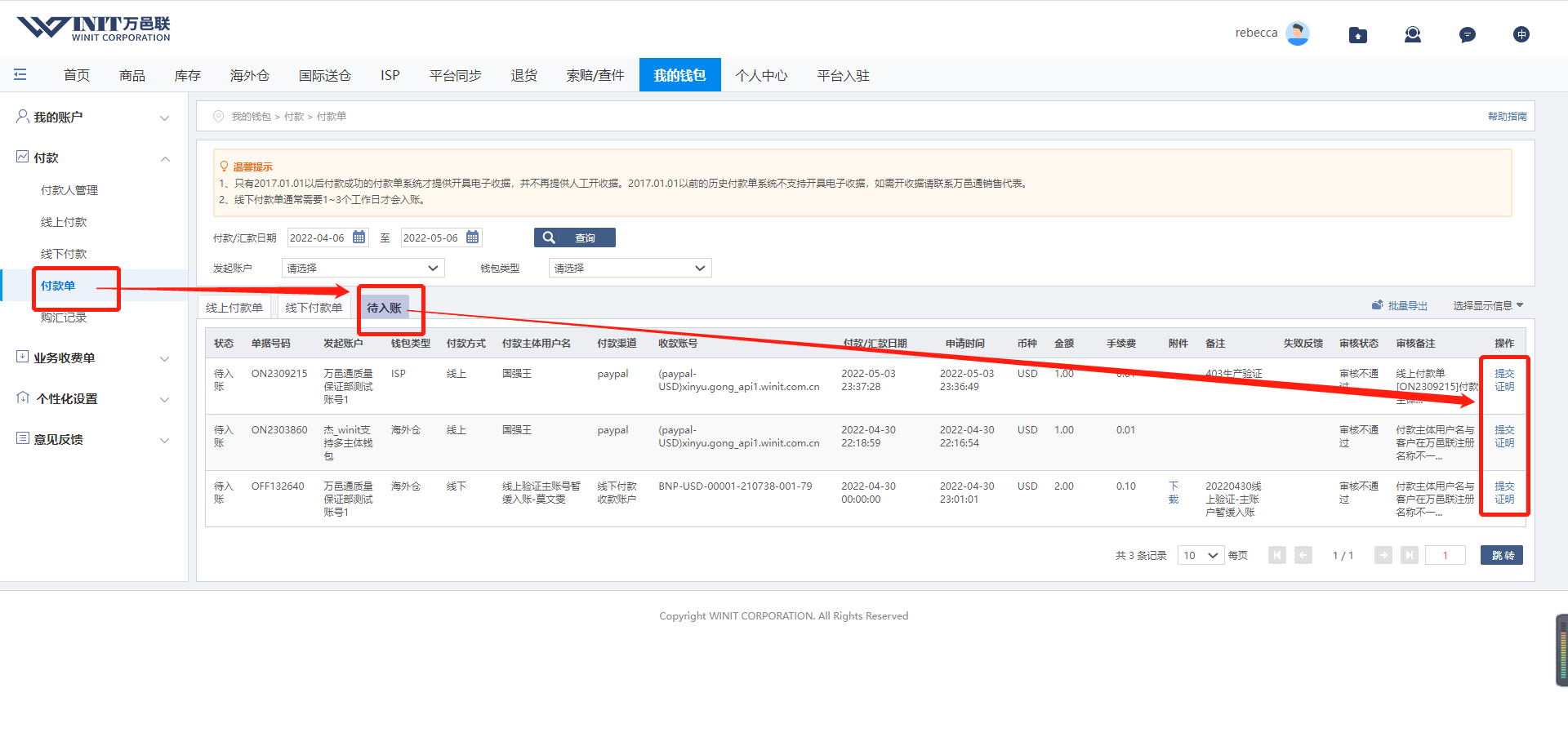
Task: Open calendar for the start date 2022-04-06
Action: pyautogui.click(x=359, y=238)
